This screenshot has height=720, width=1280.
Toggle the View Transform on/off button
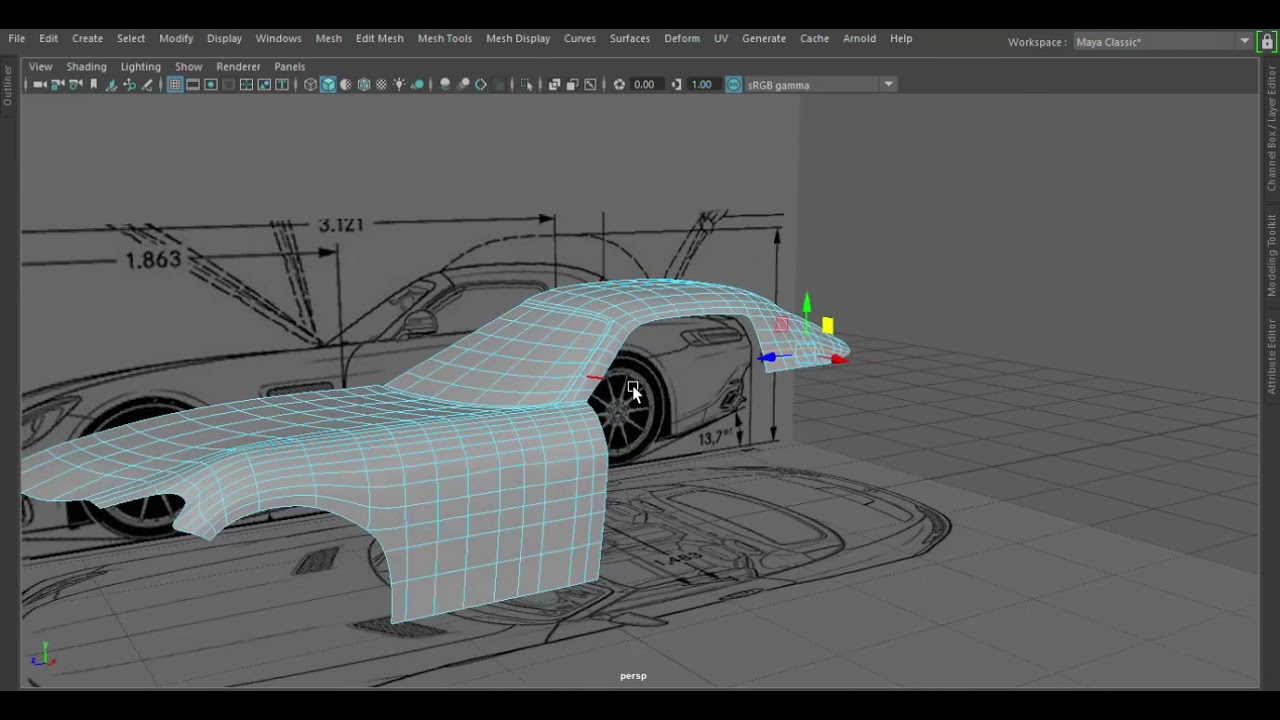point(733,85)
